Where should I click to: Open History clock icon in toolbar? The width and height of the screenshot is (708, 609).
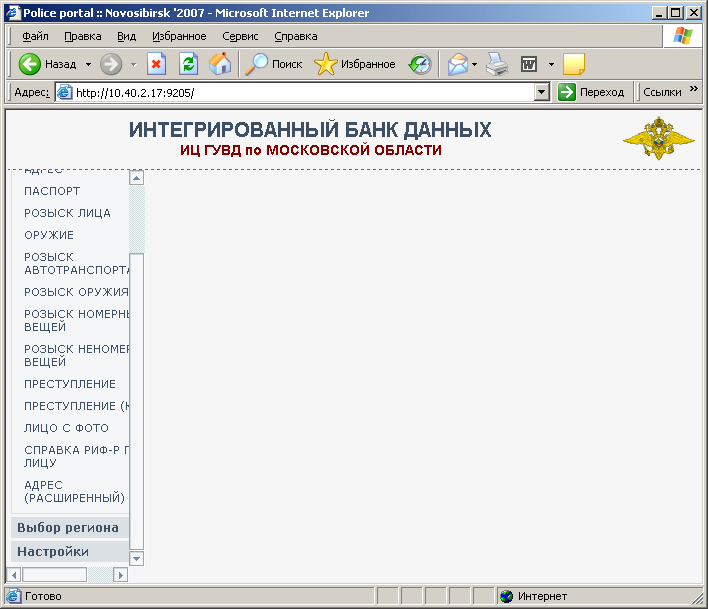(420, 65)
